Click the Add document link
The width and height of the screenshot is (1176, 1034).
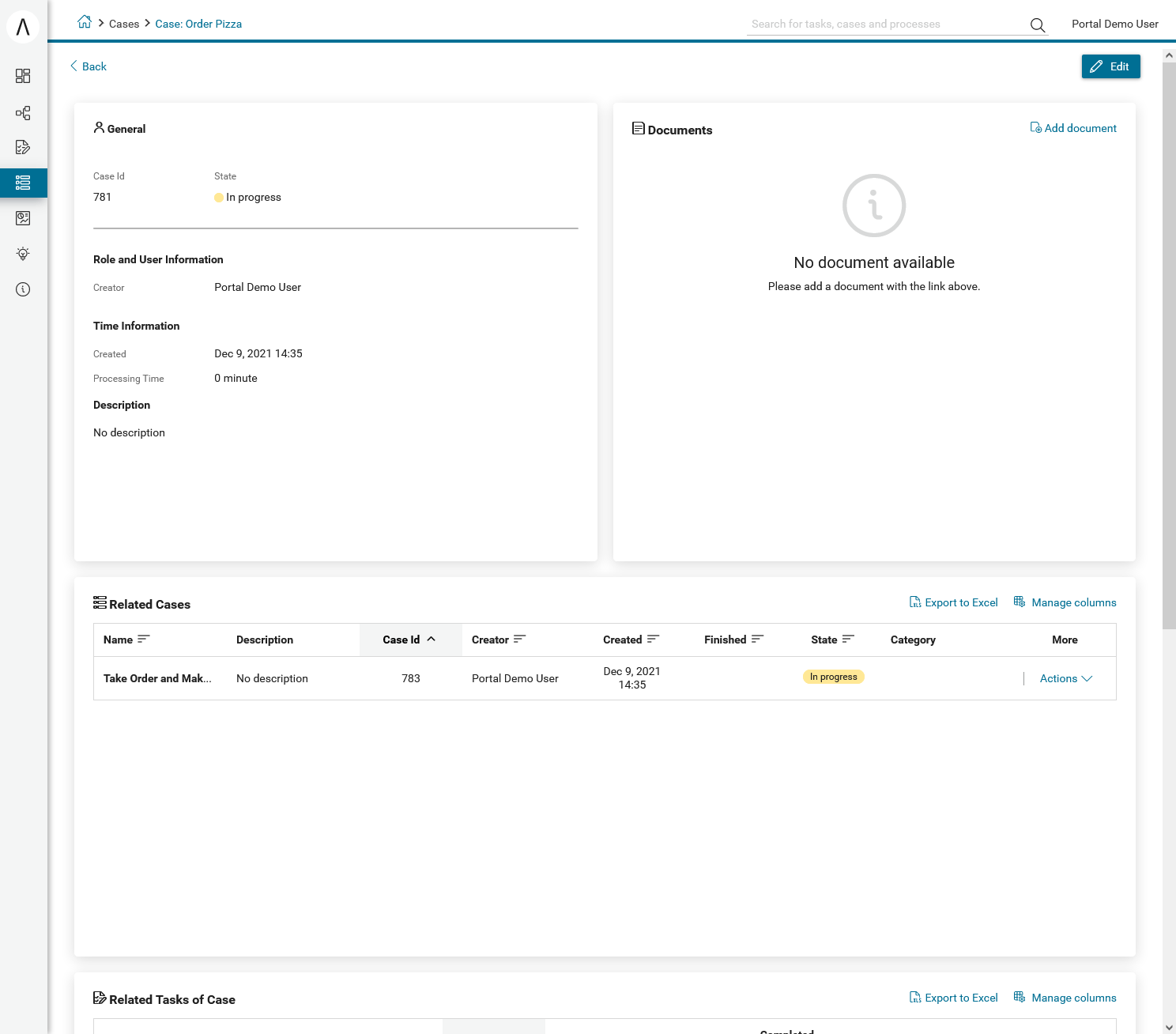point(1073,128)
